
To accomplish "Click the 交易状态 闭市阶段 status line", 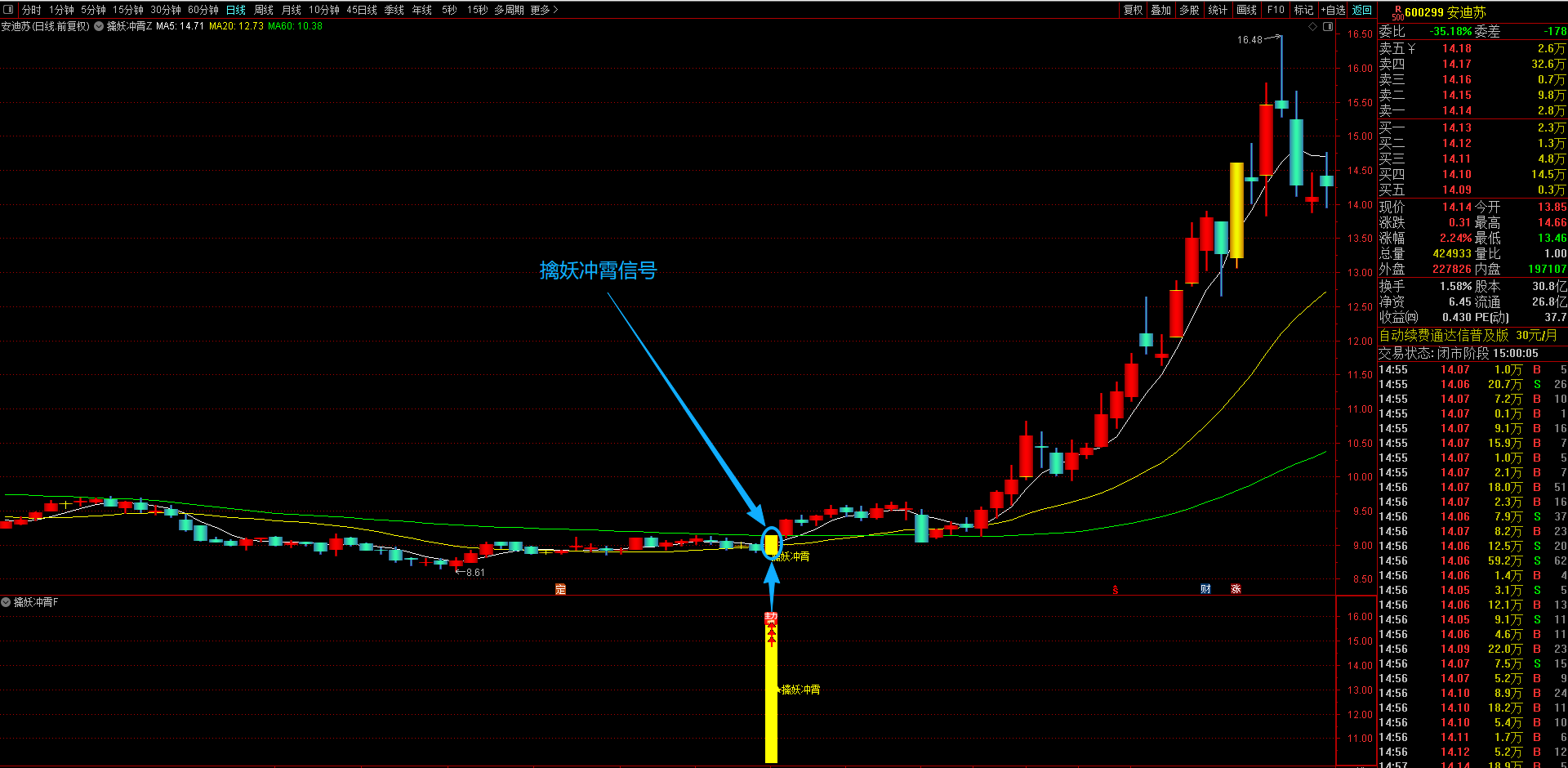I will coord(1459,354).
